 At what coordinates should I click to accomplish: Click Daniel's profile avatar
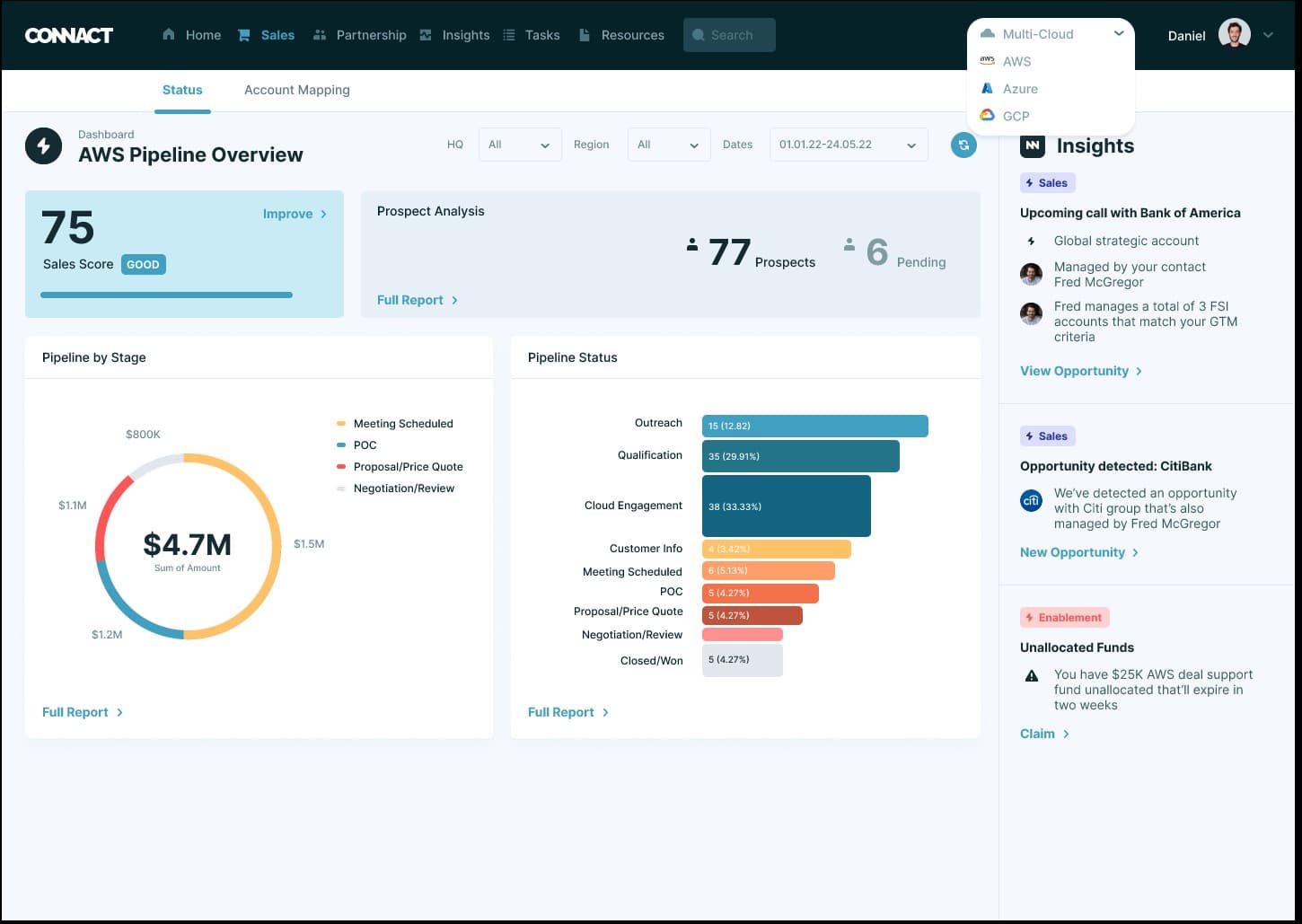tap(1234, 35)
